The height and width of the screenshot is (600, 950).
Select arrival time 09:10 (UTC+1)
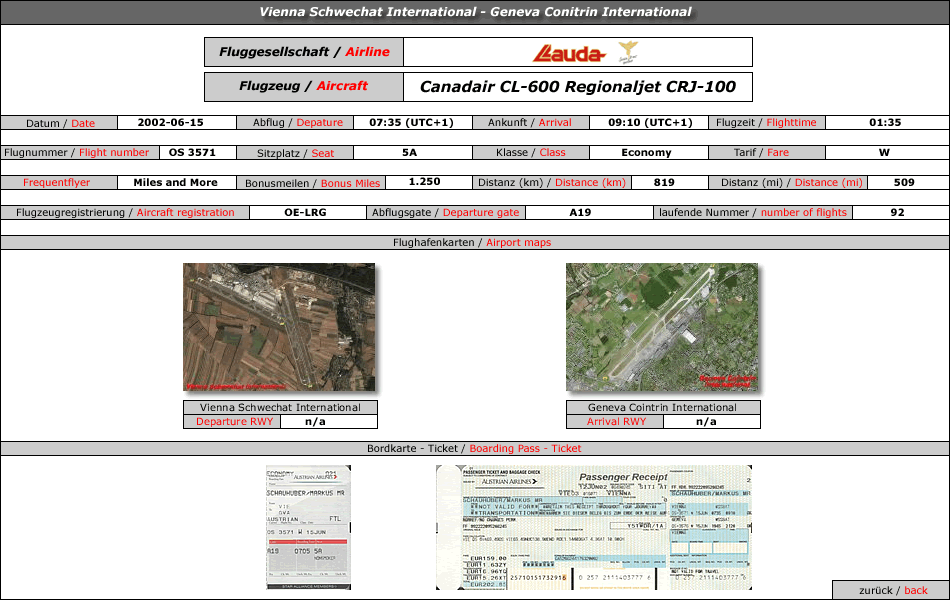(x=650, y=122)
